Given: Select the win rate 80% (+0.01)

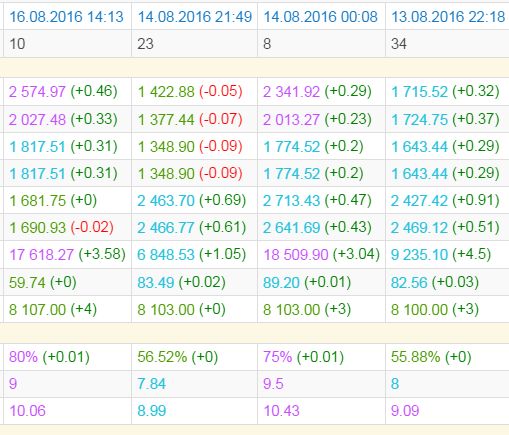Looking at the screenshot, I should (x=49, y=357).
